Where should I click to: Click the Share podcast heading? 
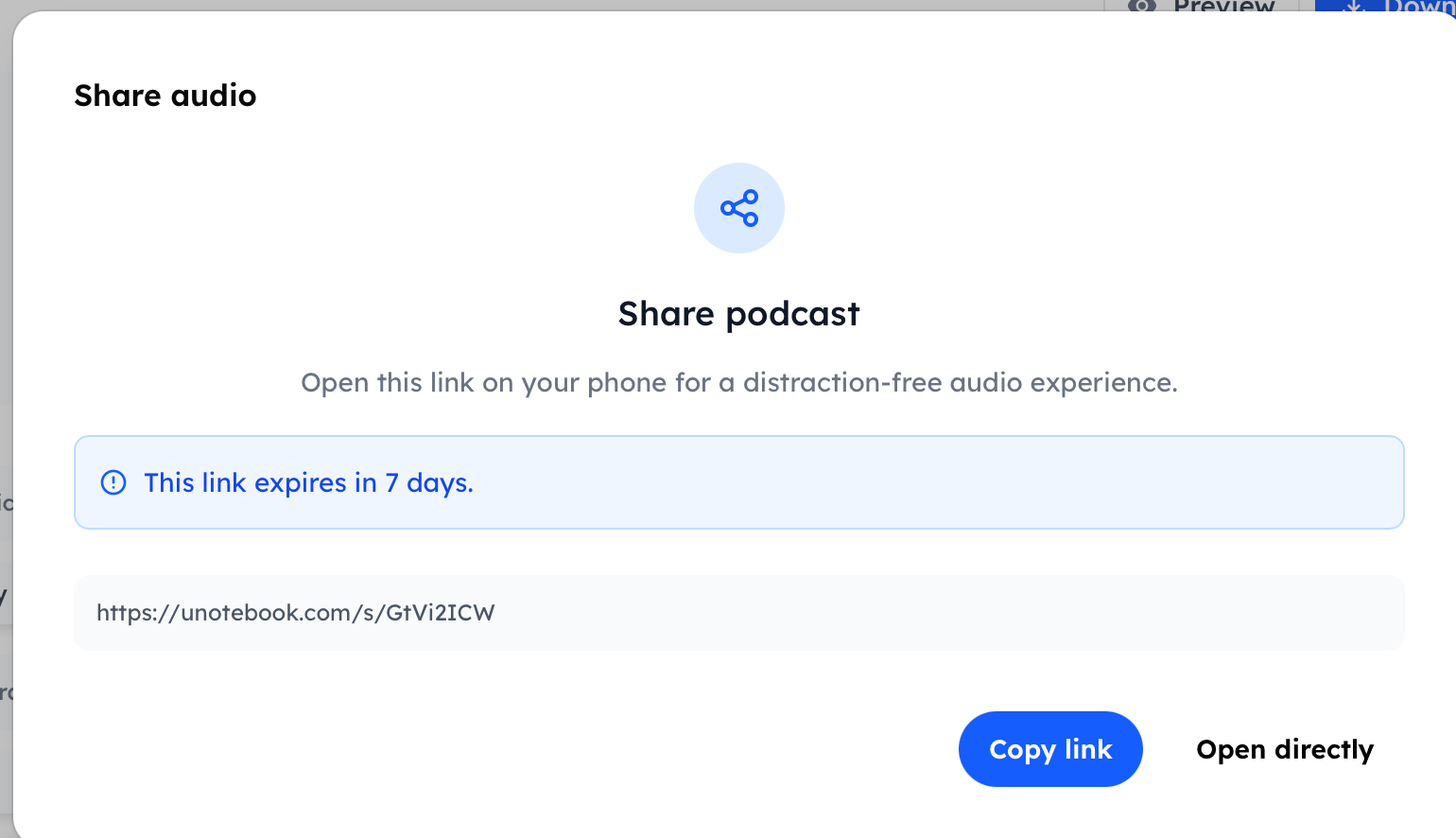(x=738, y=313)
